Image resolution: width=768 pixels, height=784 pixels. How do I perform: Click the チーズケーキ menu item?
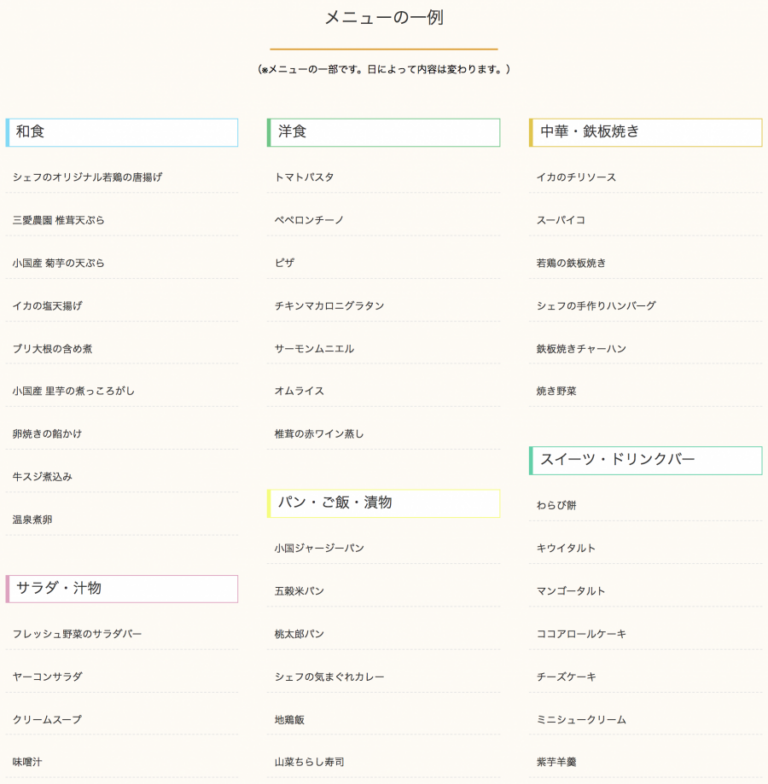(x=566, y=677)
